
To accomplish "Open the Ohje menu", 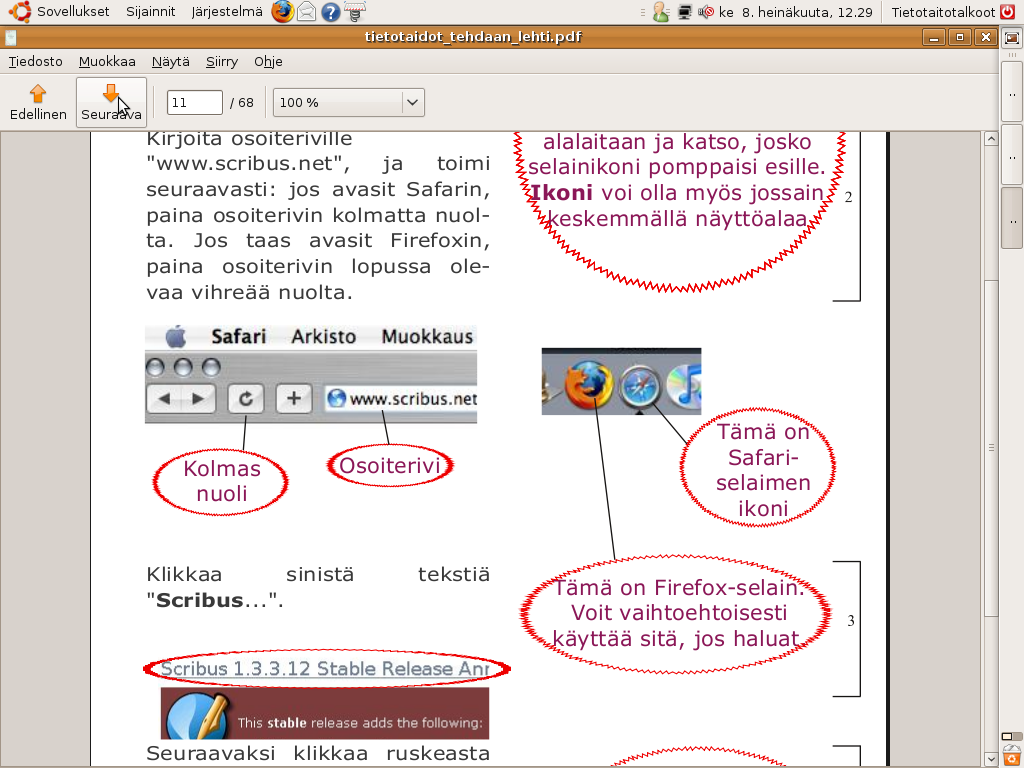I will point(268,61).
